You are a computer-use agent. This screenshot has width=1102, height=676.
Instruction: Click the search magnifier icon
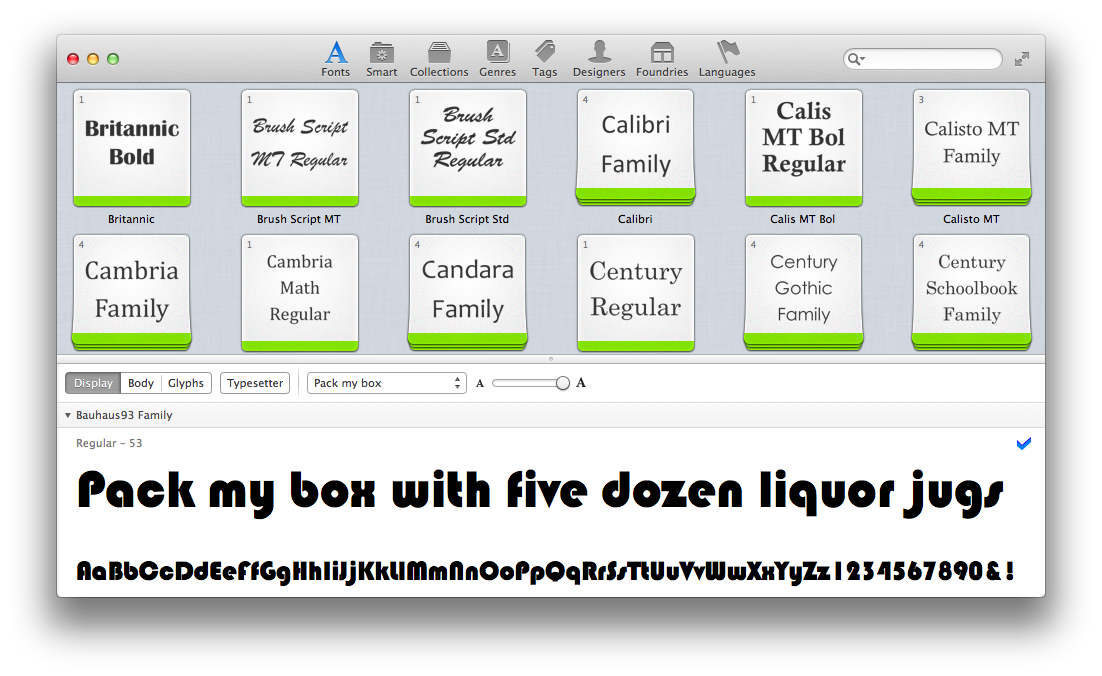click(x=855, y=59)
